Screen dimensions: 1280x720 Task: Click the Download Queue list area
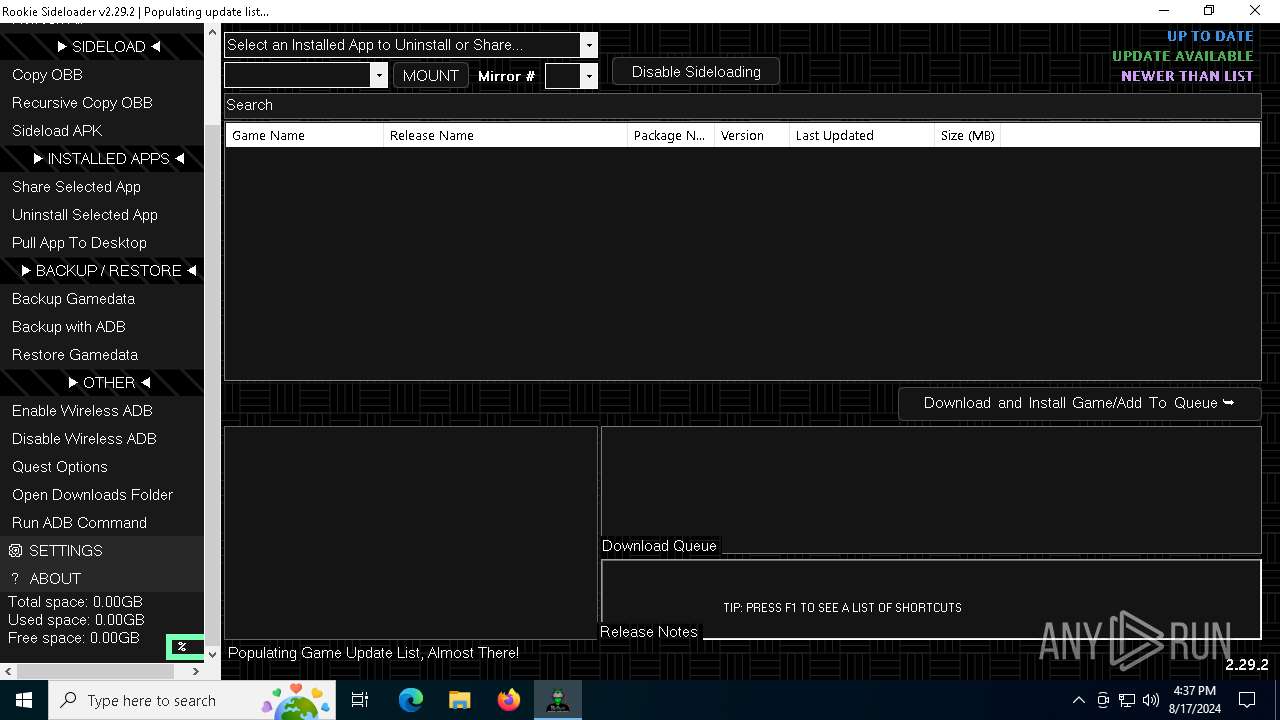931,490
